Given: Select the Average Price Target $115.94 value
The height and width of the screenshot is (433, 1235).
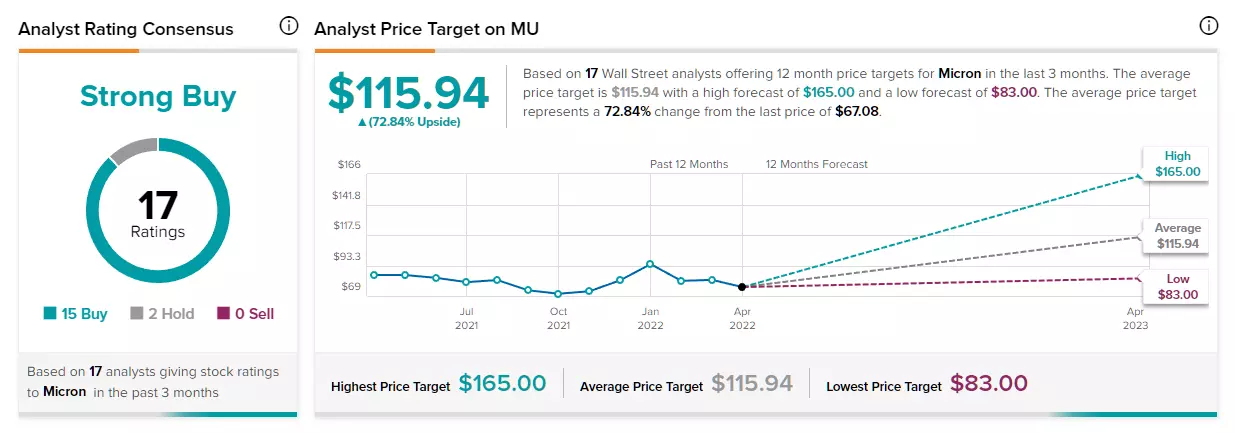Looking at the screenshot, I should [x=752, y=383].
